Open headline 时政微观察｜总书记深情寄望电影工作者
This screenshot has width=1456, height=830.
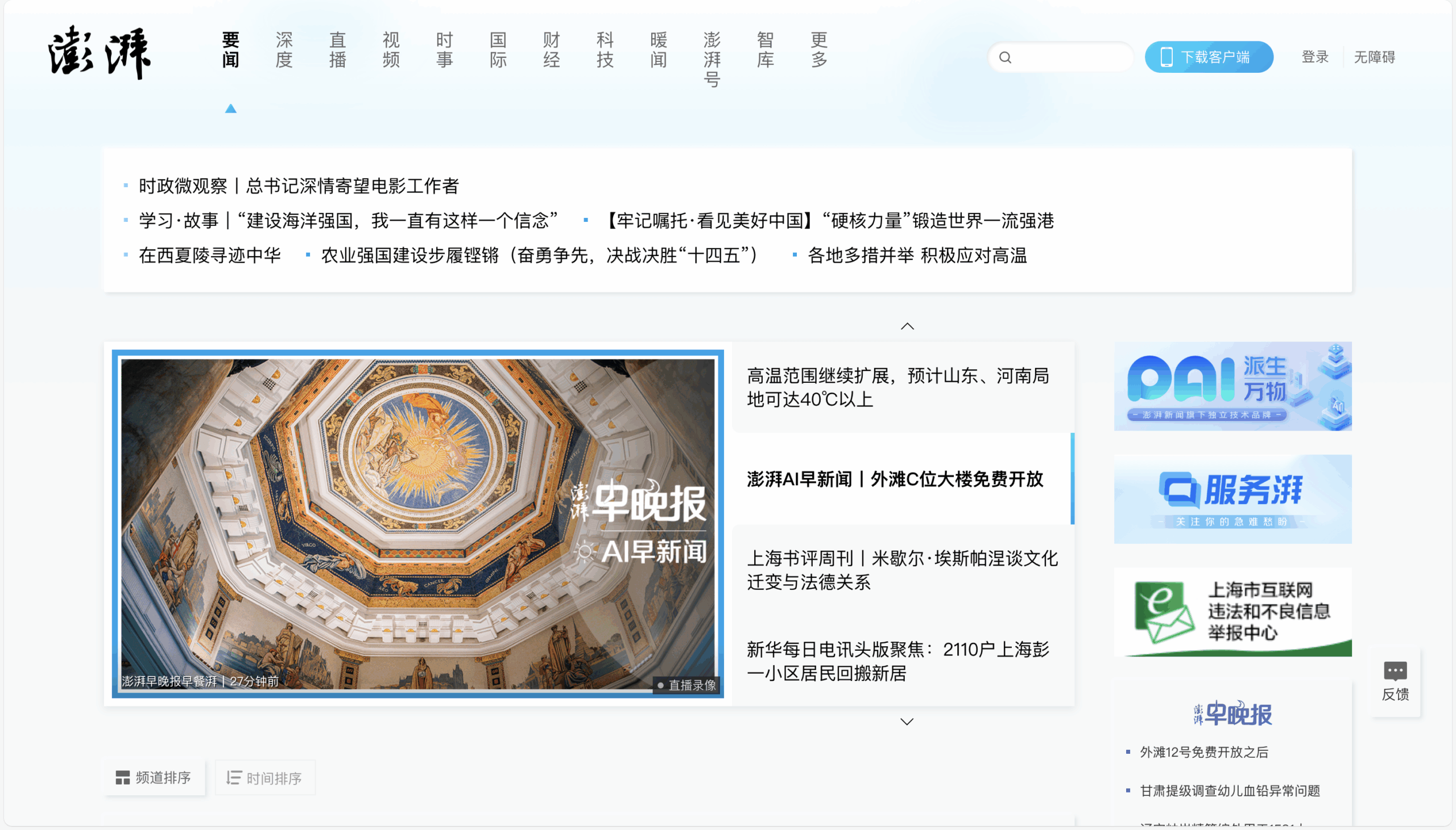[x=299, y=186]
